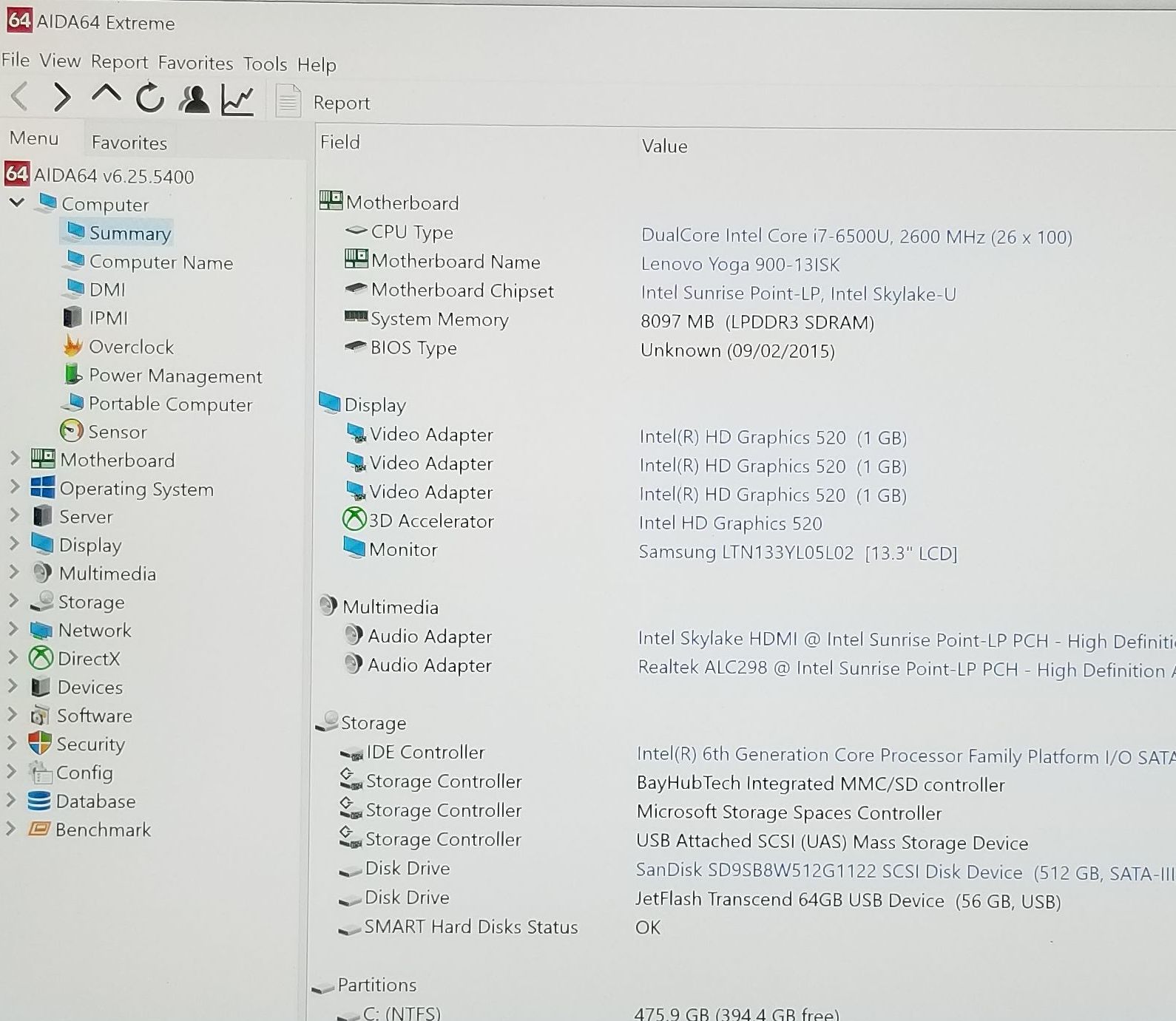
Task: Open the Tools menu
Action: tap(265, 64)
